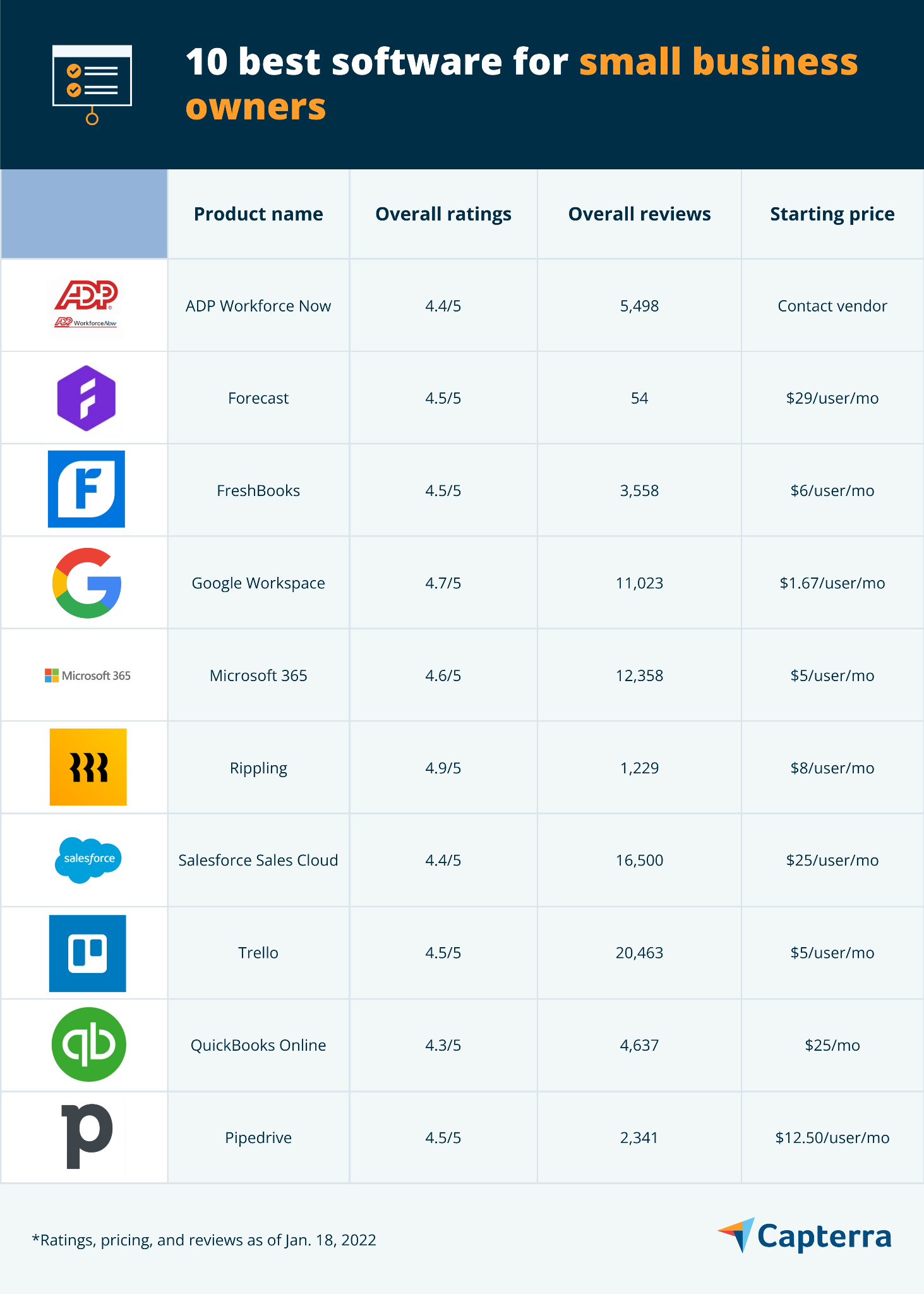Viewport: 924px width, 1294px height.
Task: Click the Salesforce cloud logo
Action: click(x=88, y=860)
